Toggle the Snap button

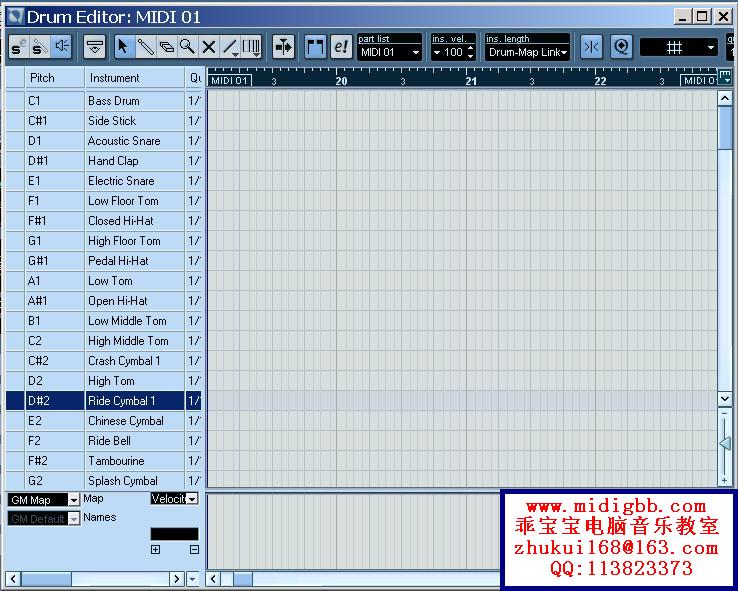tap(591, 47)
